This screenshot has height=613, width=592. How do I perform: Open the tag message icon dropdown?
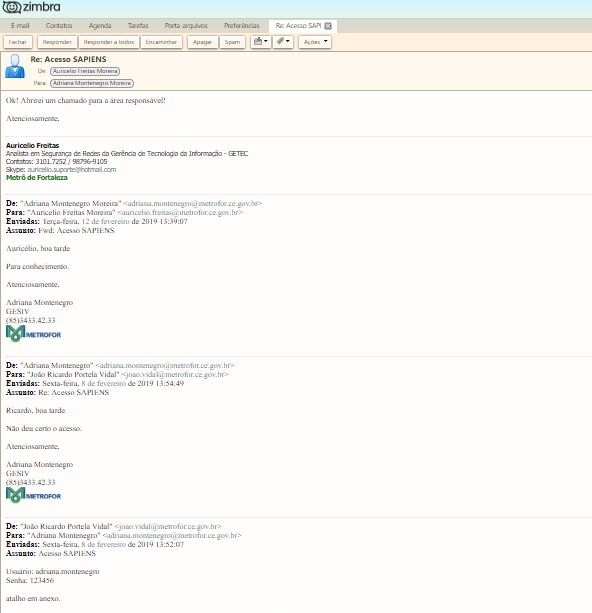[x=283, y=42]
